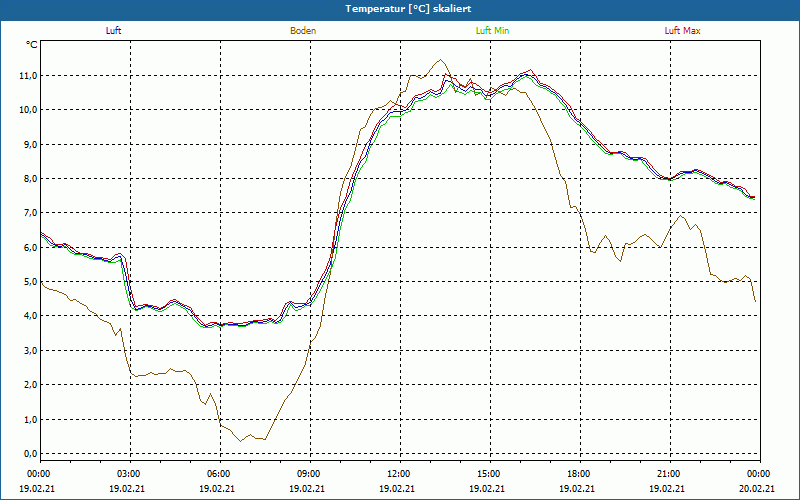Click the '1,0' y-axis value
This screenshot has width=800, height=500.
click(x=30, y=419)
